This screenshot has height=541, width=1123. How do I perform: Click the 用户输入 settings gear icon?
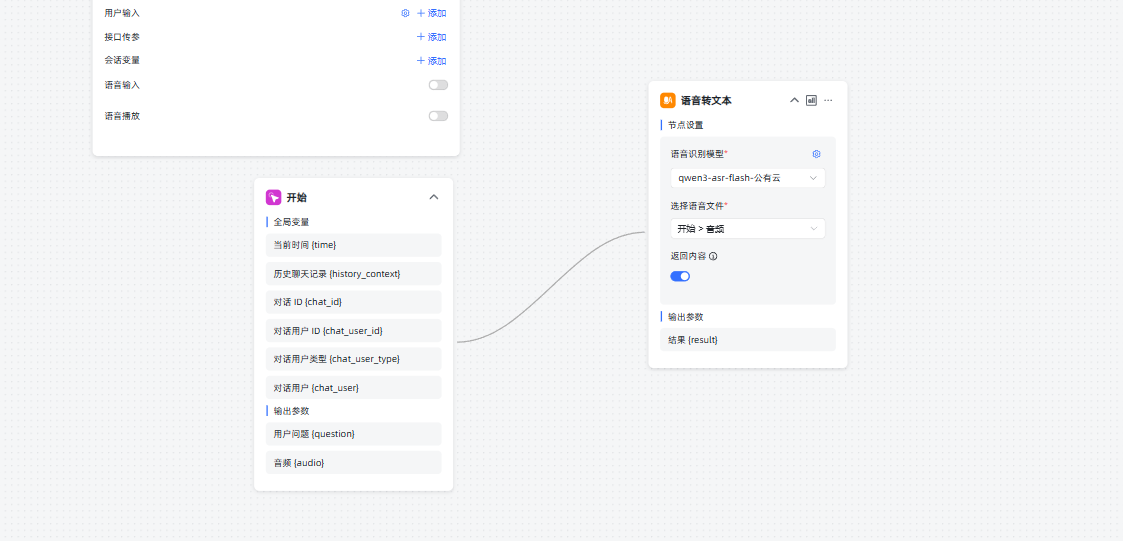click(x=405, y=13)
